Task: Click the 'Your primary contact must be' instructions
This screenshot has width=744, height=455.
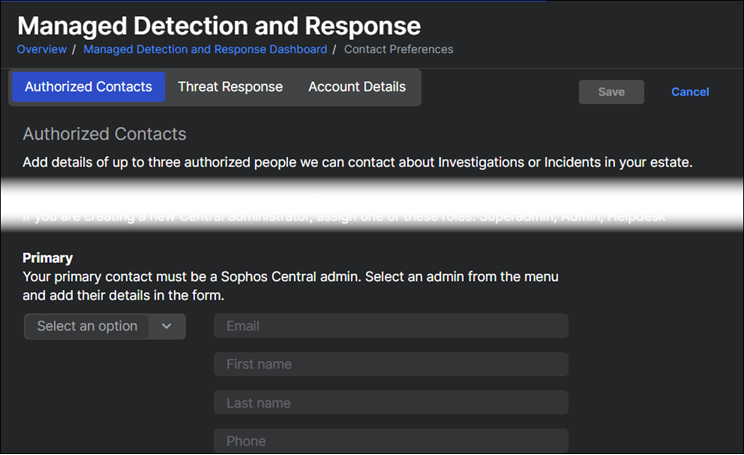Action: [x=290, y=285]
